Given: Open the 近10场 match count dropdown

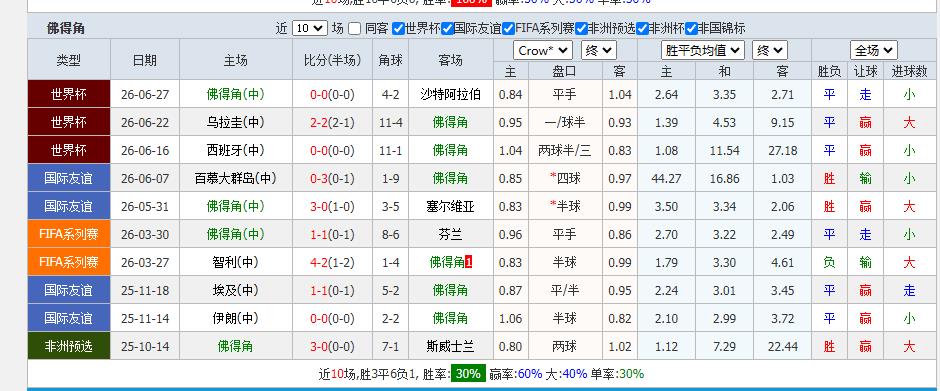Looking at the screenshot, I should (x=309, y=28).
